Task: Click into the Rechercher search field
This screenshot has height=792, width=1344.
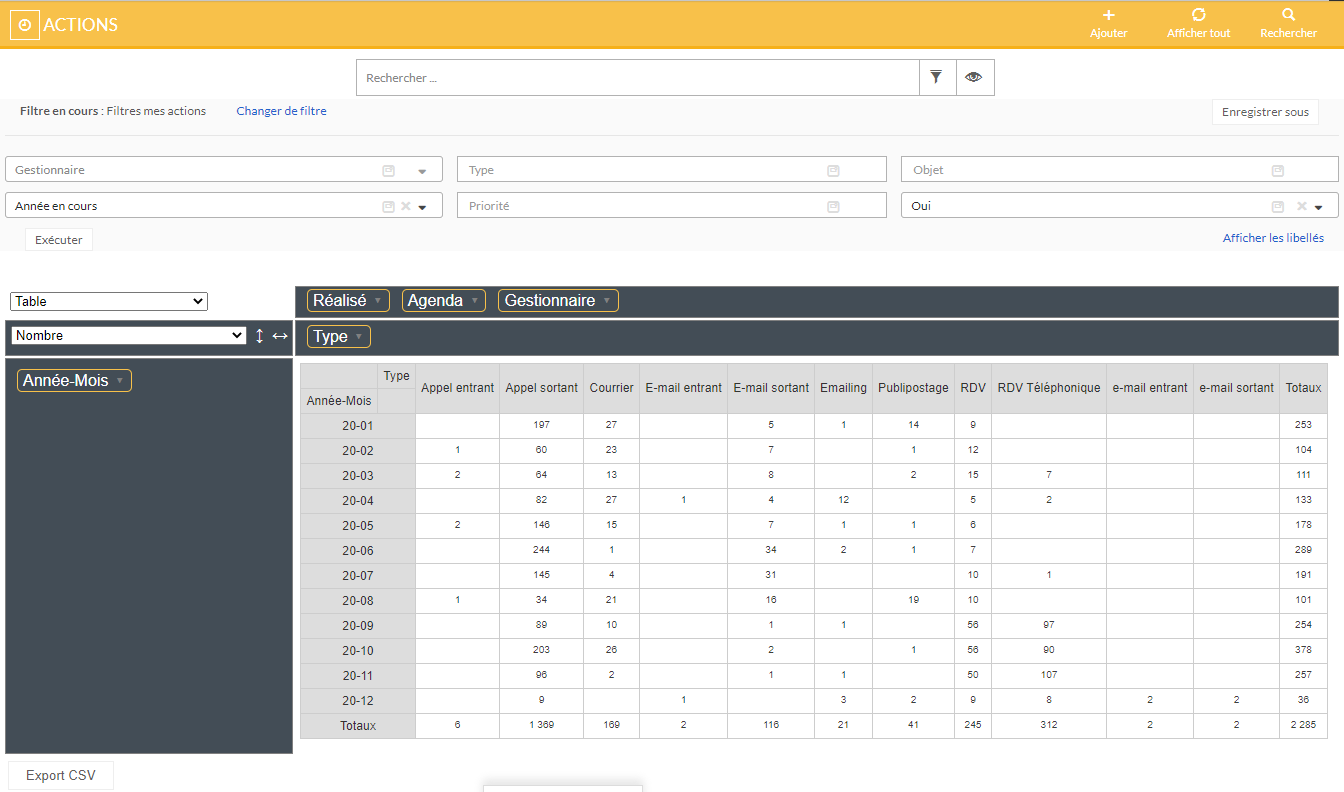Action: coord(637,78)
